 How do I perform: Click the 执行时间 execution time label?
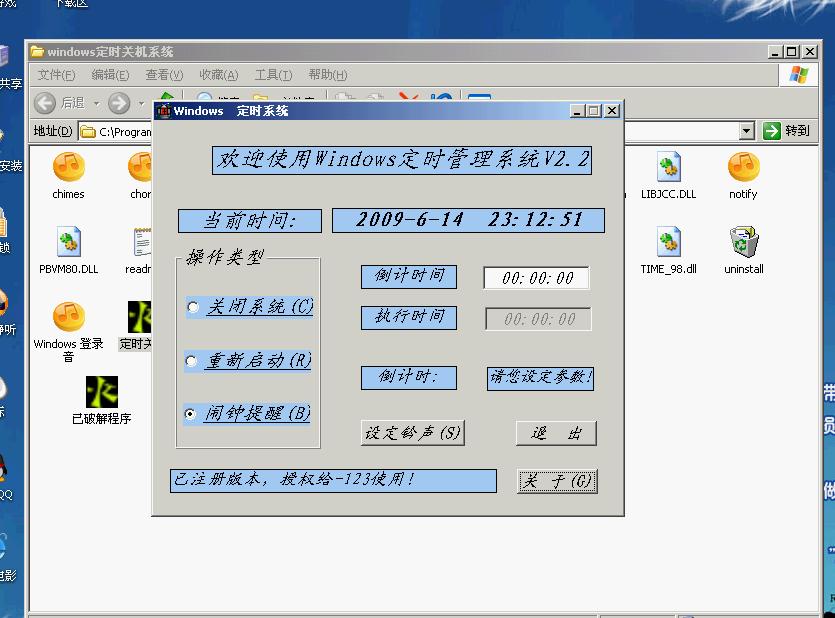(409, 318)
